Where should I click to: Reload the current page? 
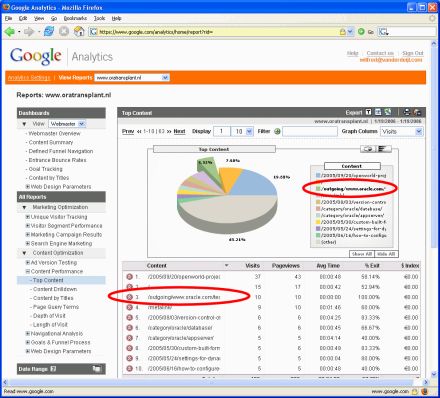(49, 32)
